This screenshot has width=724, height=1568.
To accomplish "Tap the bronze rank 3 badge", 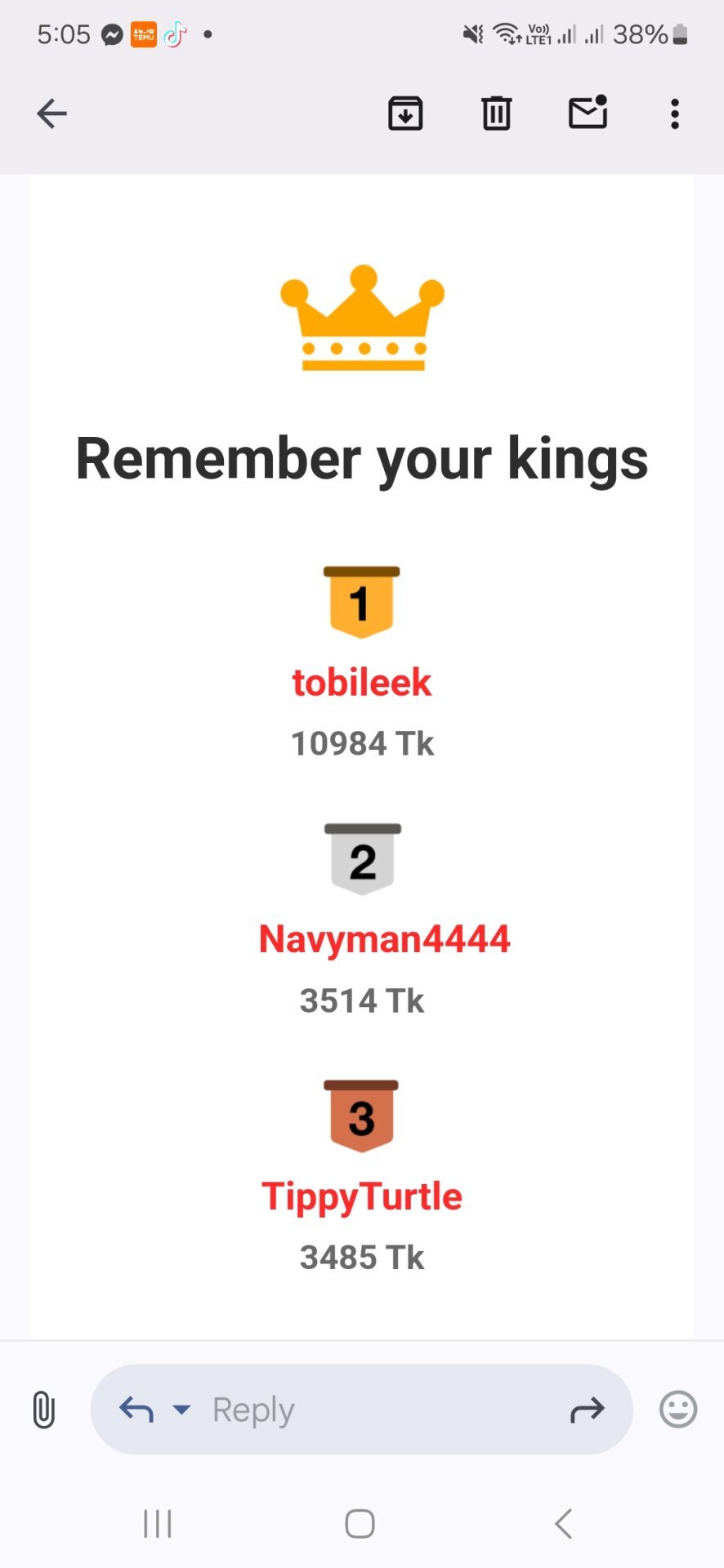I will pos(361,1116).
